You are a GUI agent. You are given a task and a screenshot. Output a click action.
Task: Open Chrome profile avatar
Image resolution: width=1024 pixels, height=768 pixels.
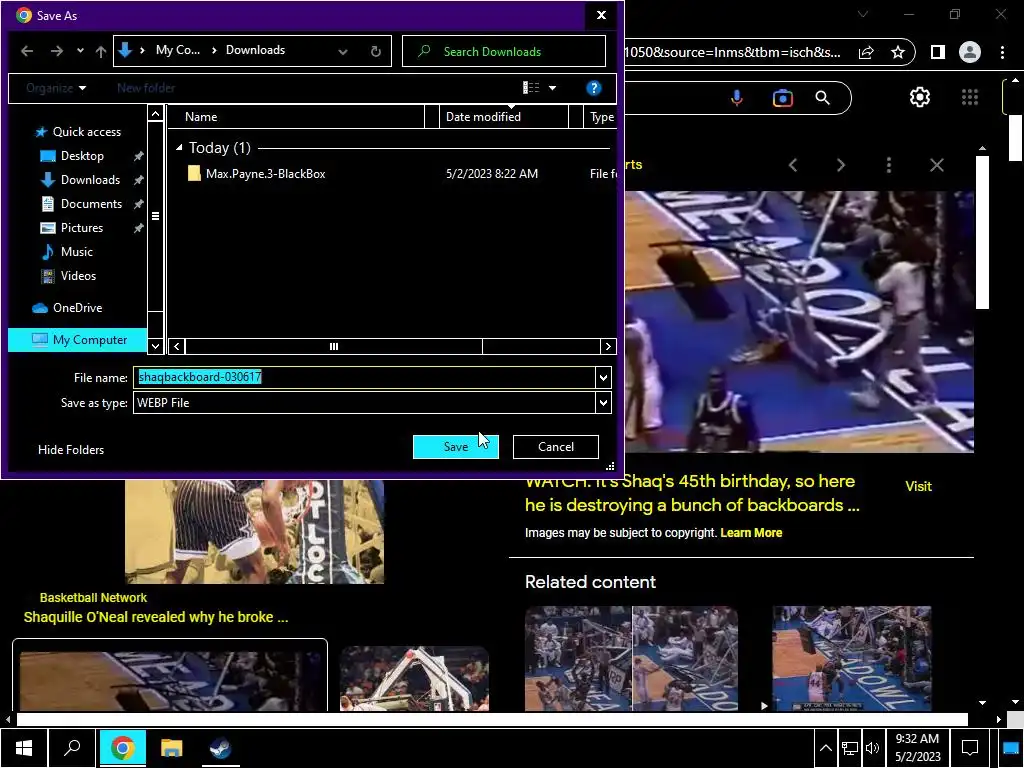tap(970, 52)
